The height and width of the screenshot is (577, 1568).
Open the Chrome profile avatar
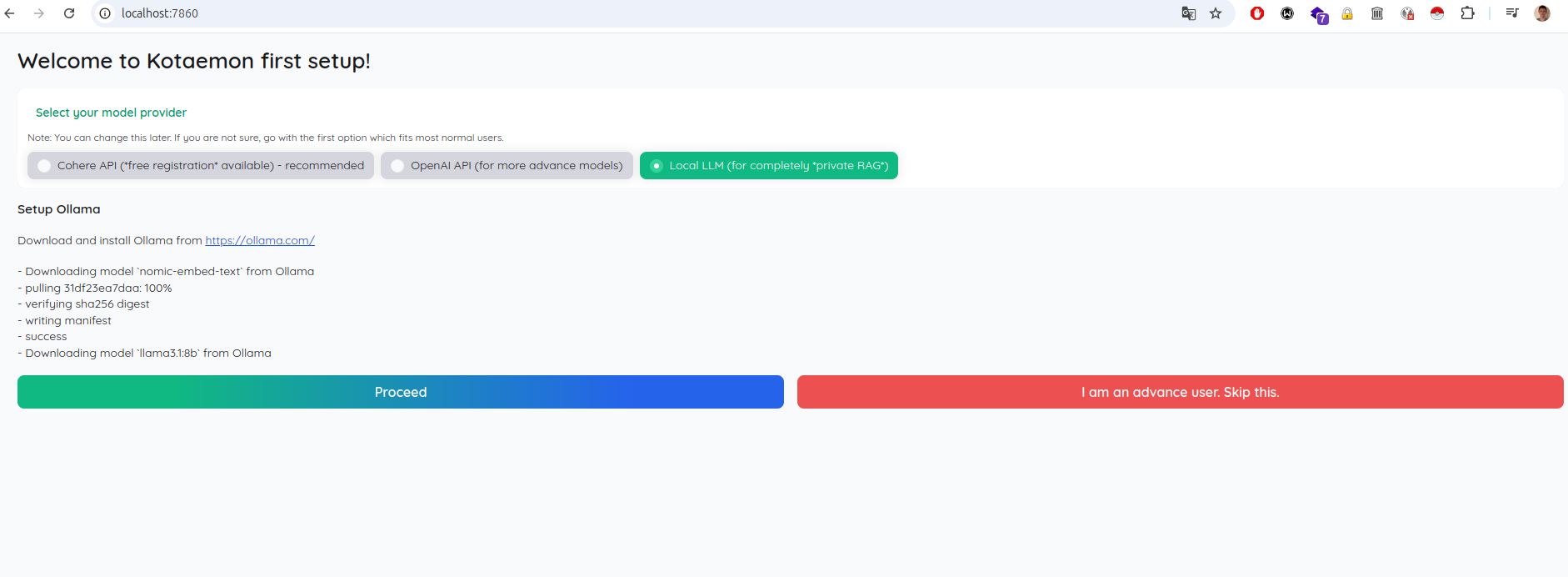pos(1542,13)
